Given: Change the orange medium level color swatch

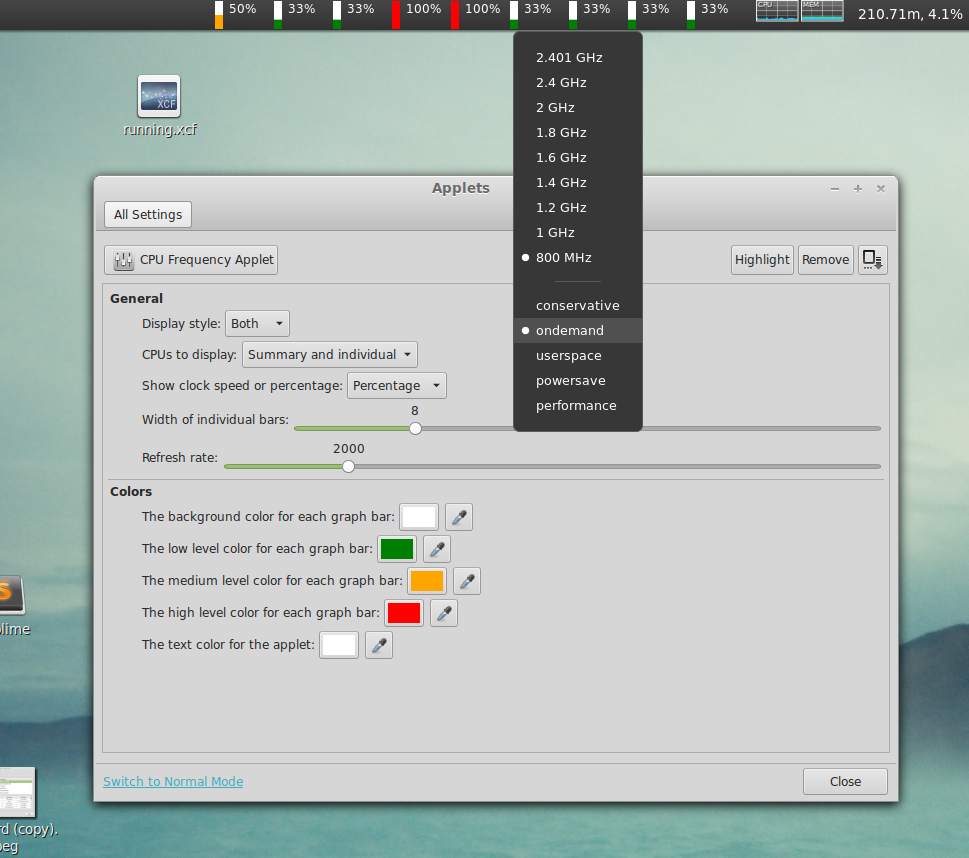Looking at the screenshot, I should point(427,581).
